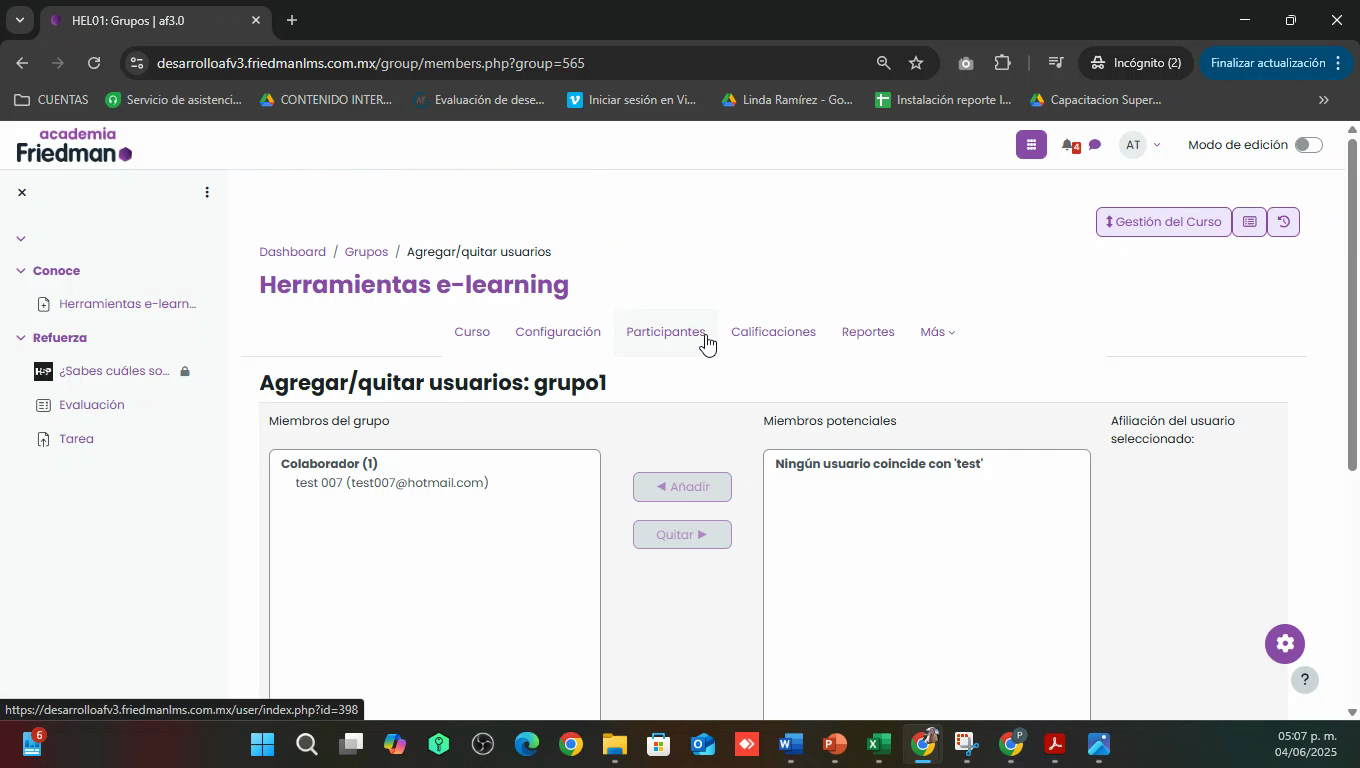
Task: Switch to the Participantes tab
Action: point(666,332)
